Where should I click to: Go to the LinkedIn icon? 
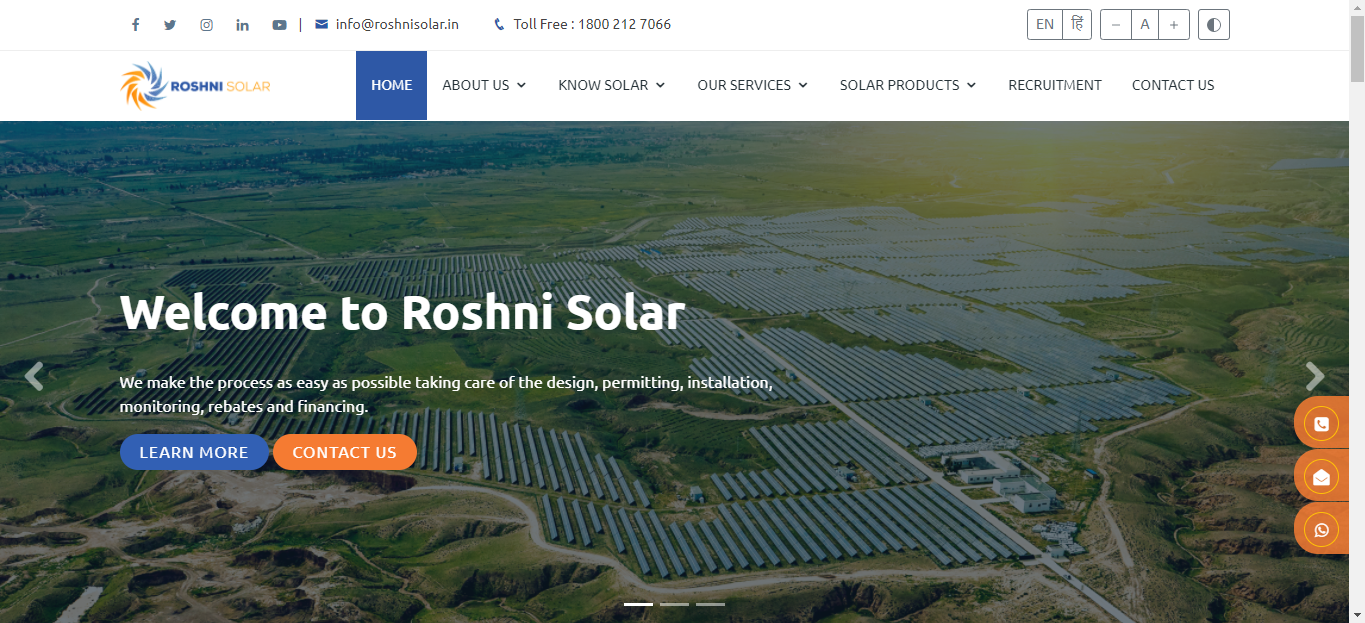click(242, 25)
